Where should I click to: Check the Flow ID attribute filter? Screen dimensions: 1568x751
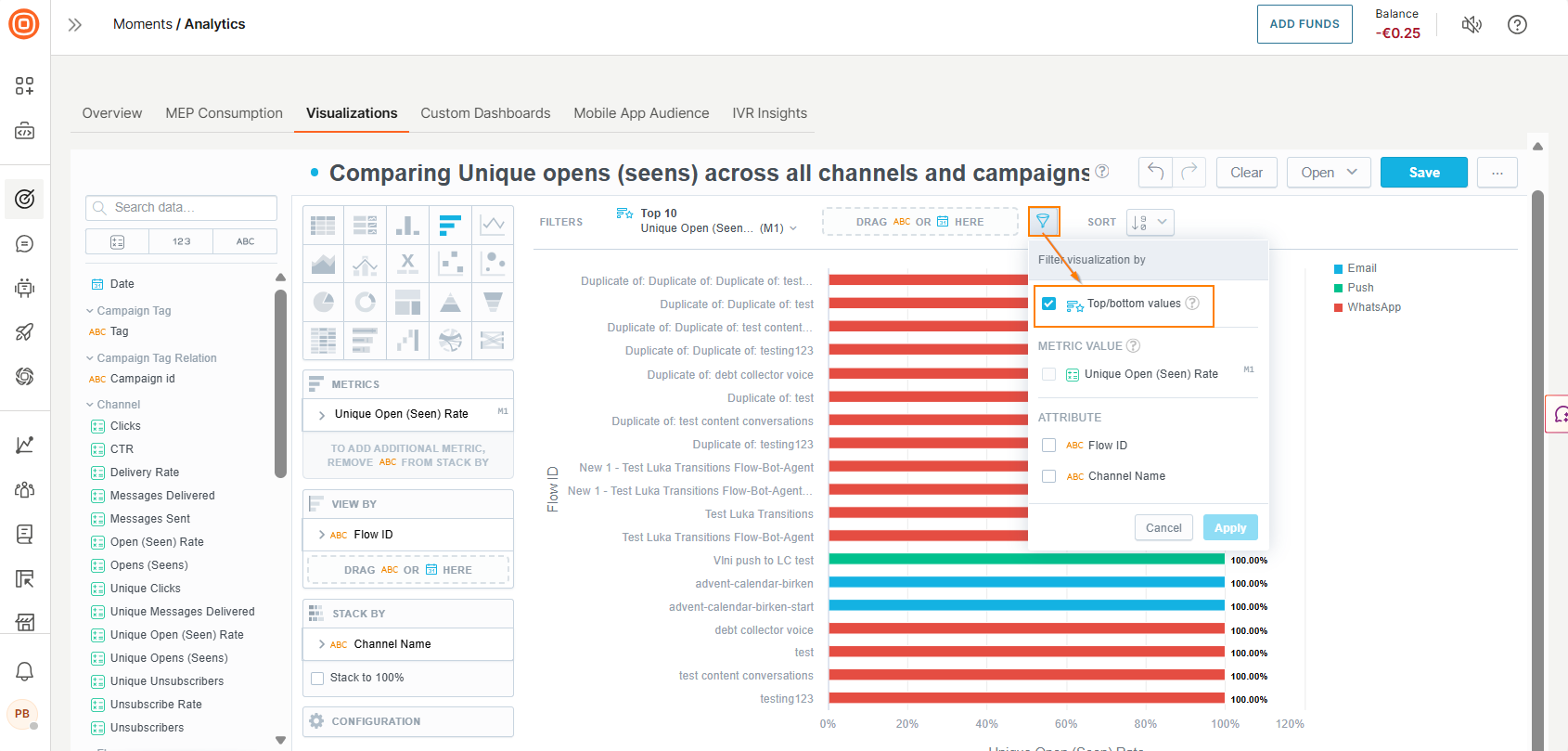[1049, 446]
